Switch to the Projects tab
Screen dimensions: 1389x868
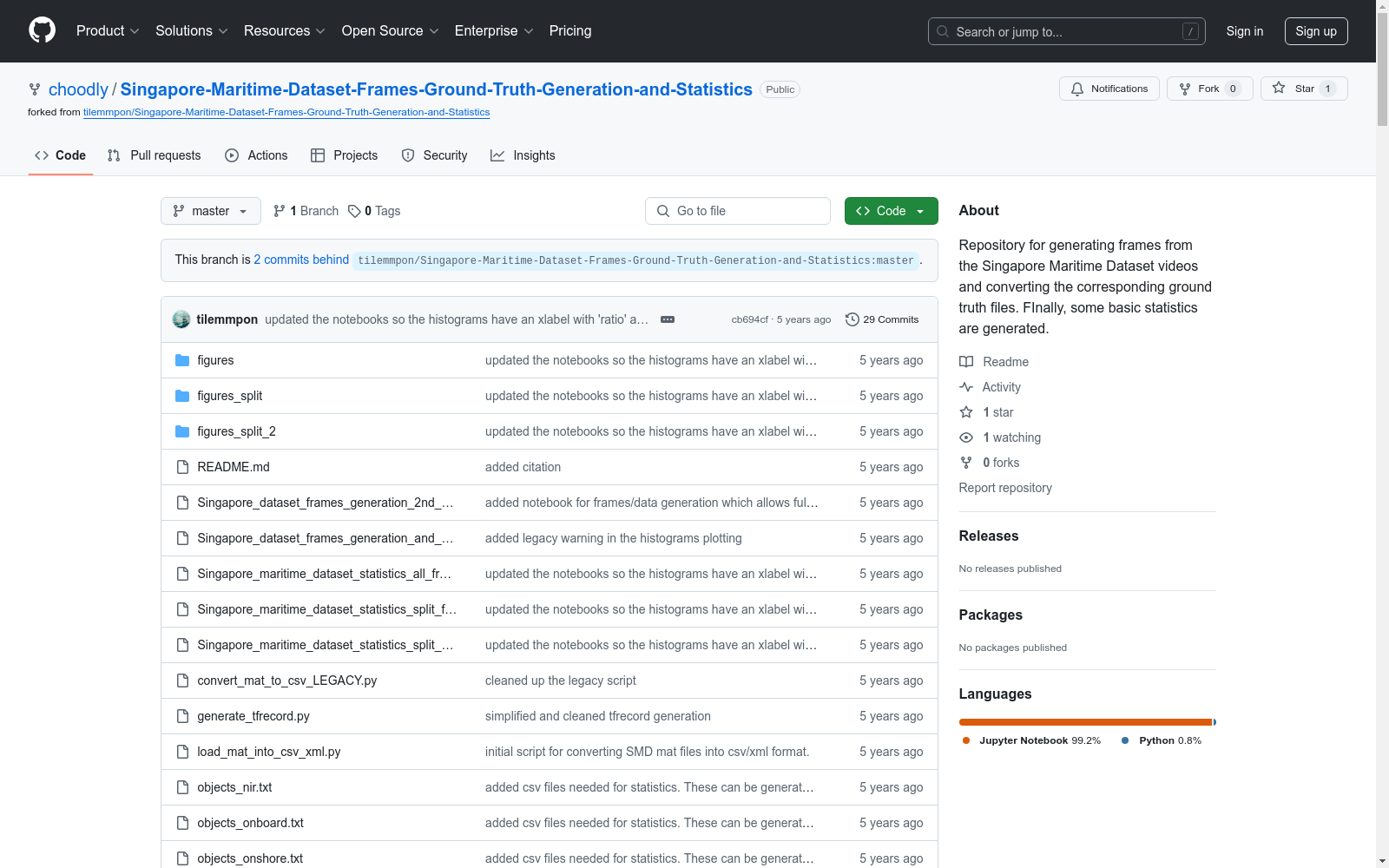click(x=345, y=155)
